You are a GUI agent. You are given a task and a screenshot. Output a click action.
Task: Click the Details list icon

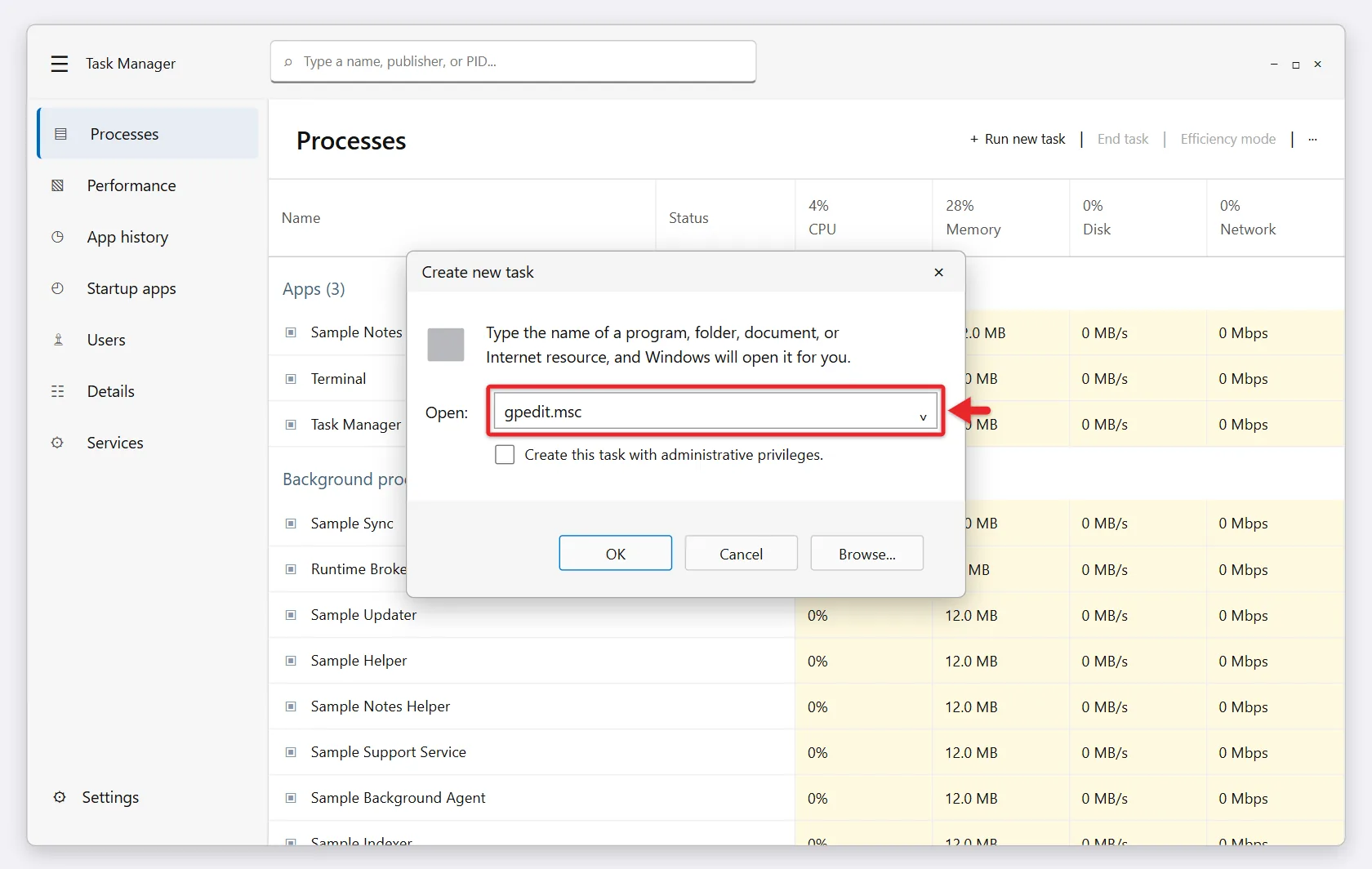58,391
